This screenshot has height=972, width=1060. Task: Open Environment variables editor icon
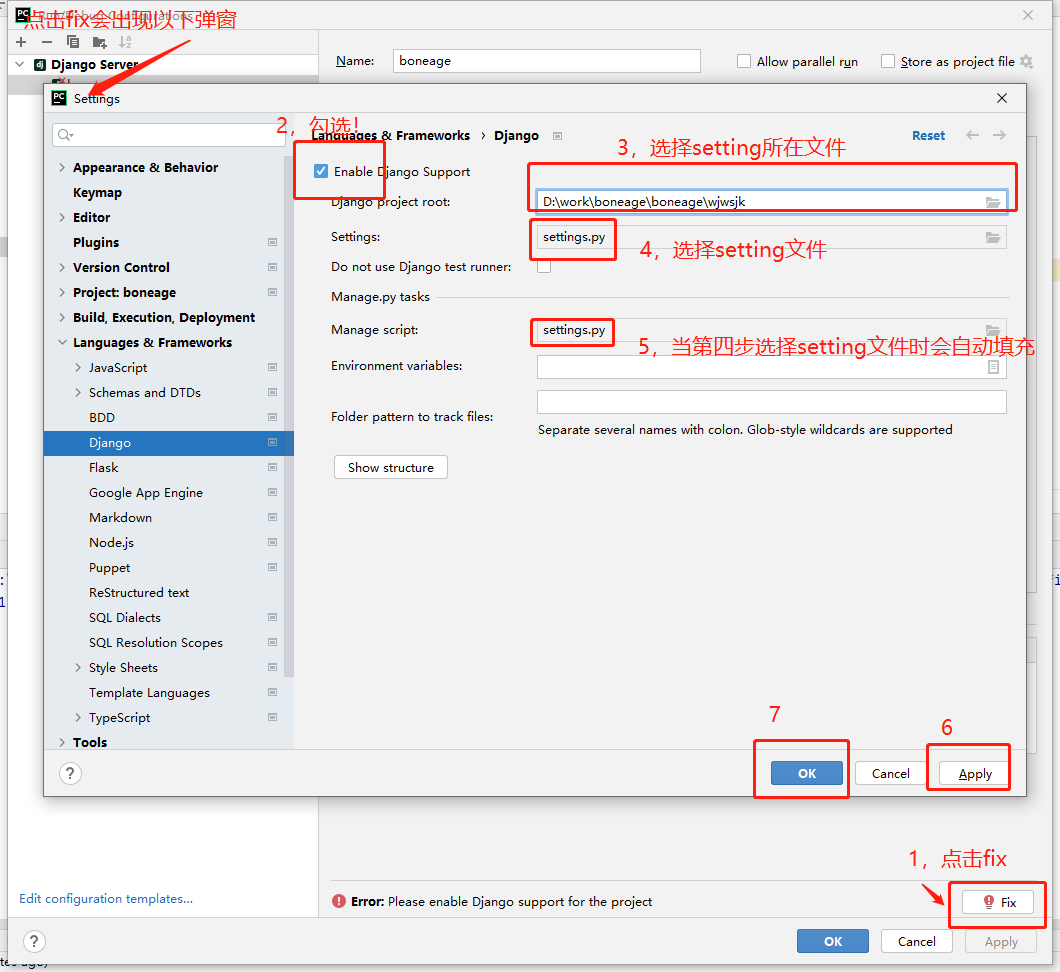(x=993, y=367)
